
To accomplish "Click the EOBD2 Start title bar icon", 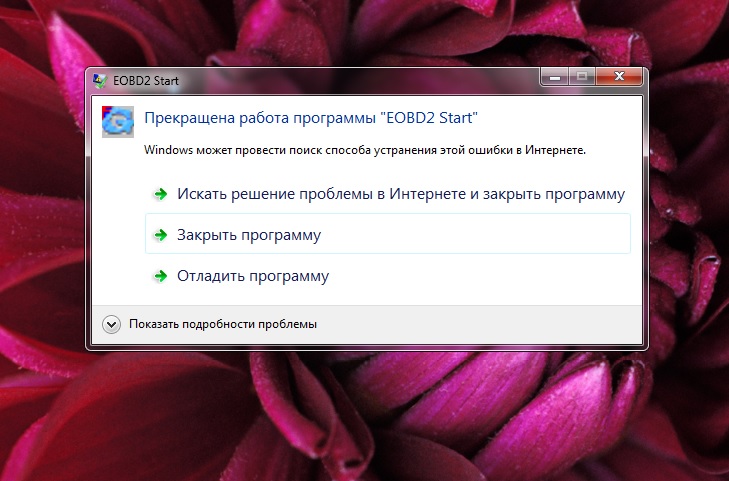I will pos(99,81).
